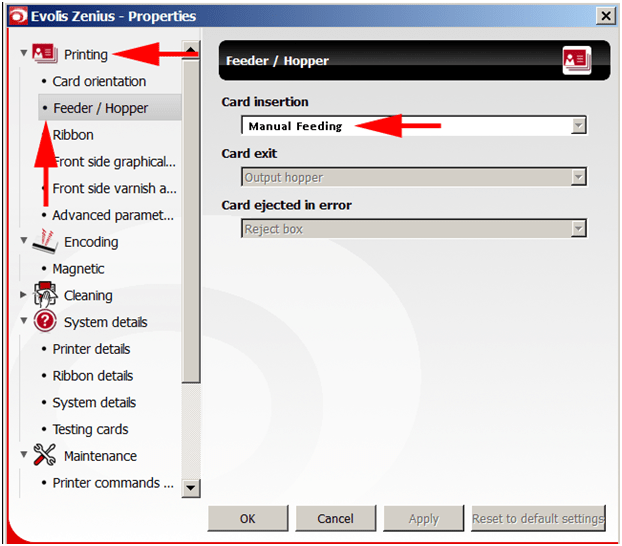Screen dimensions: 622x546
Task: Click the Cleaning category icon
Action: pyautogui.click(x=45, y=295)
